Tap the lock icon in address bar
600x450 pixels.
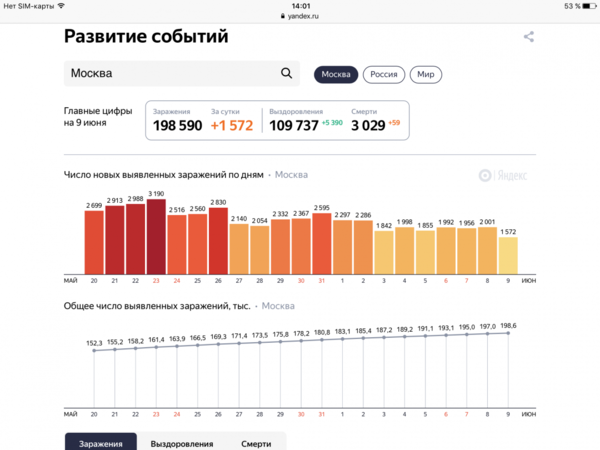coord(281,17)
